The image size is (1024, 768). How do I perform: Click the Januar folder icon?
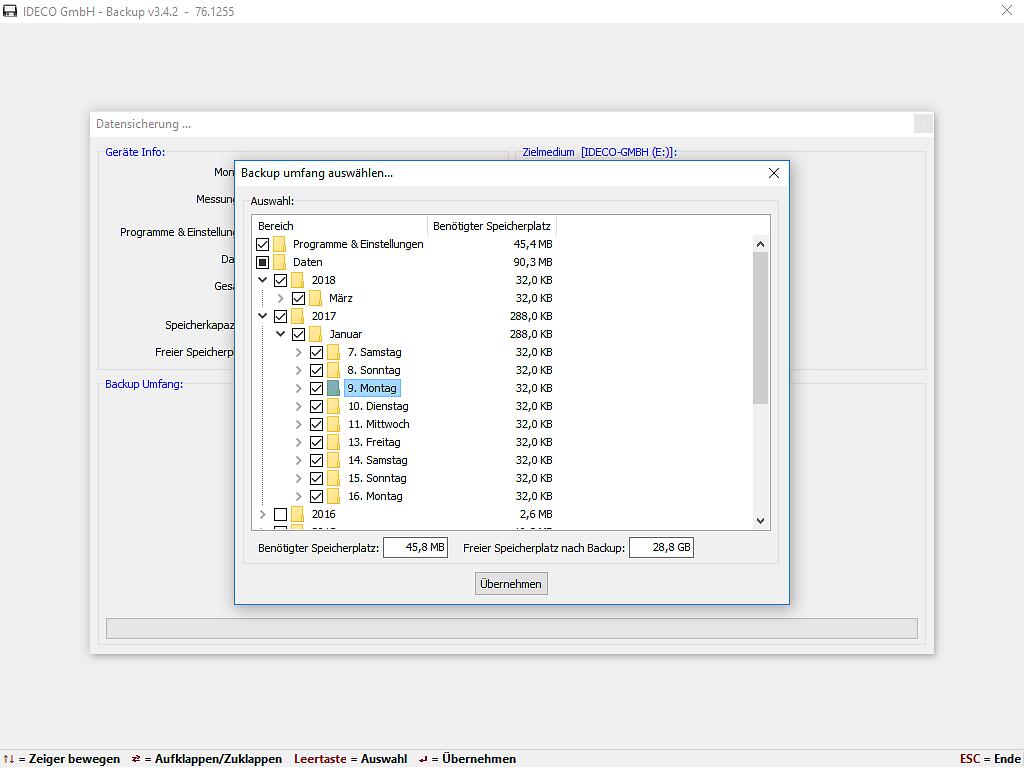pos(316,334)
